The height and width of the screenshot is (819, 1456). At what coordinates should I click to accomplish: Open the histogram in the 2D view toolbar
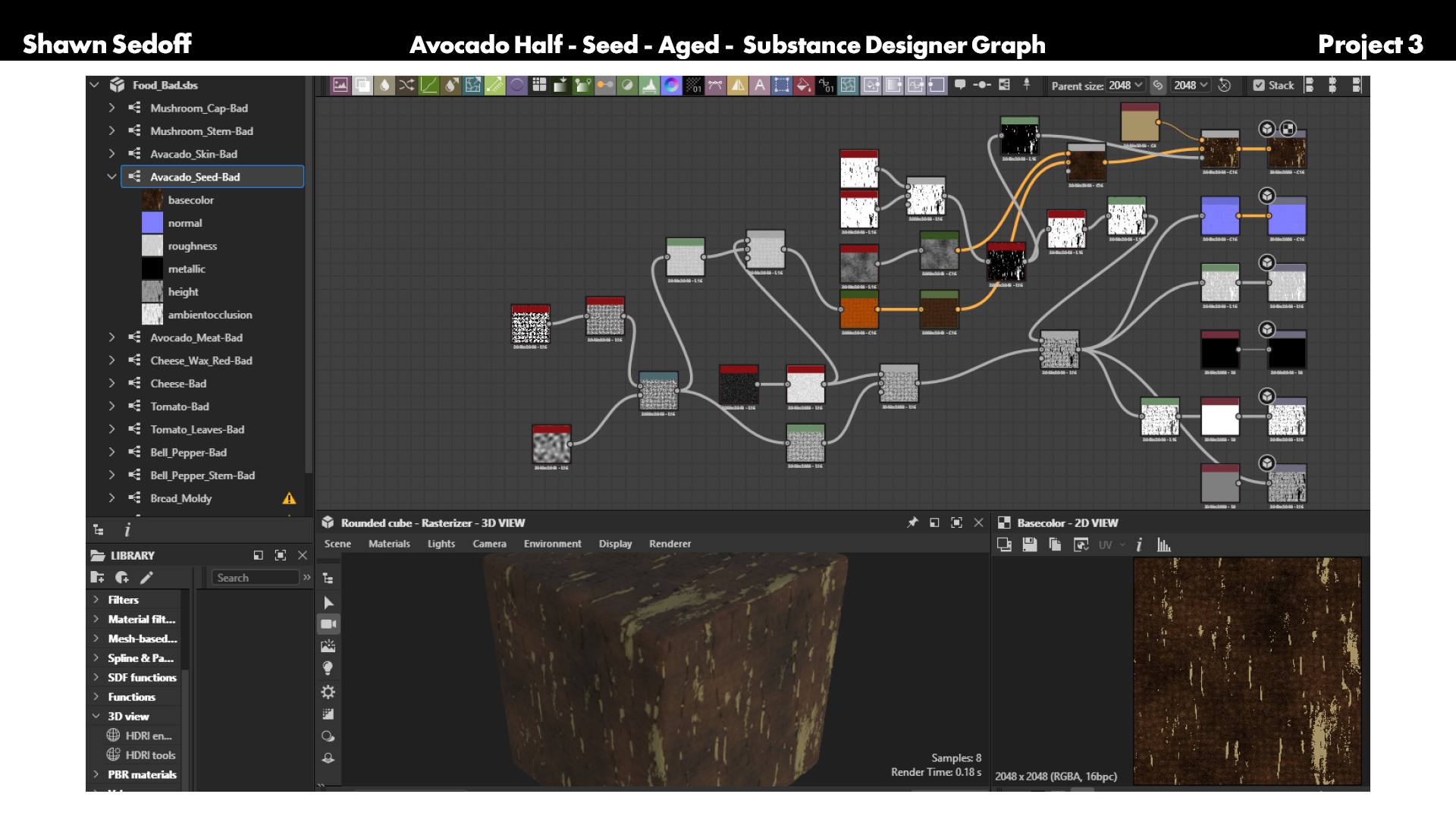pyautogui.click(x=1164, y=544)
